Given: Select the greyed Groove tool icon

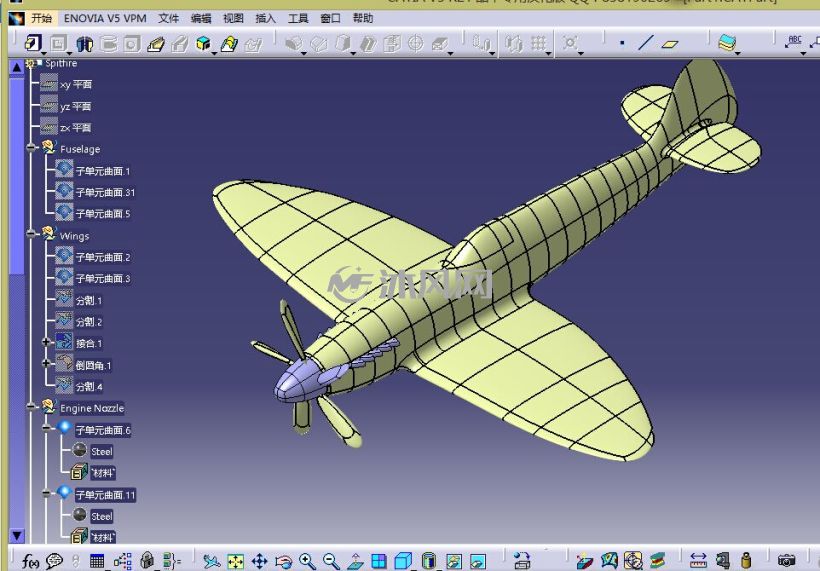Looking at the screenshot, I should coord(108,43).
